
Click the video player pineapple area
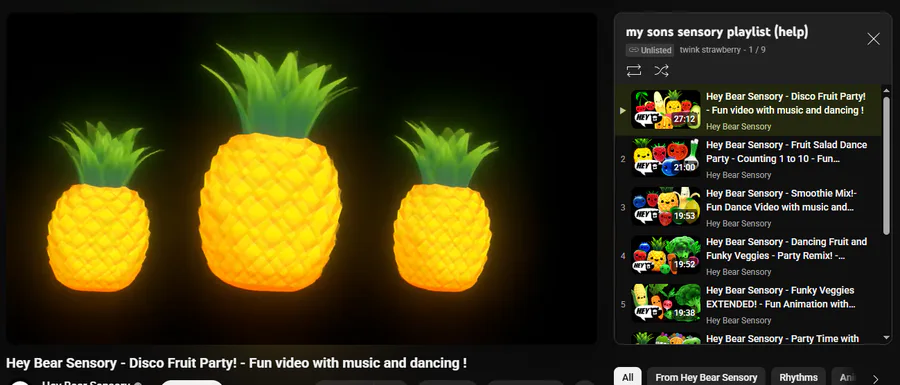(301, 178)
